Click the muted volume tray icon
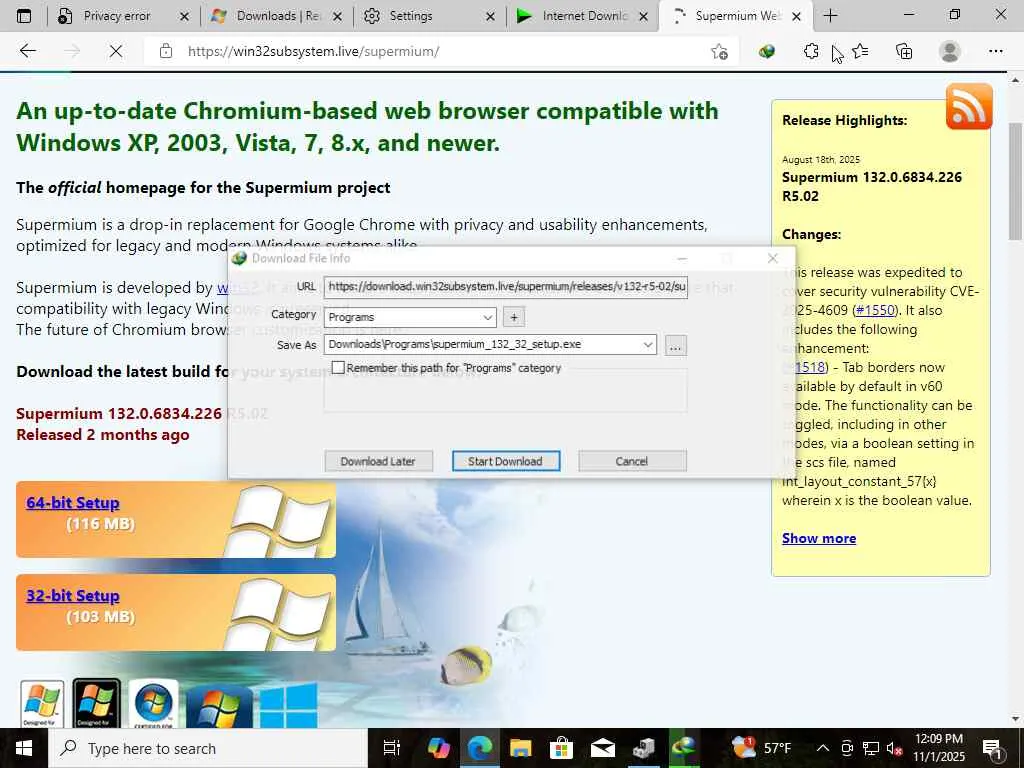Screen dimensions: 1024x768 [x=895, y=748]
